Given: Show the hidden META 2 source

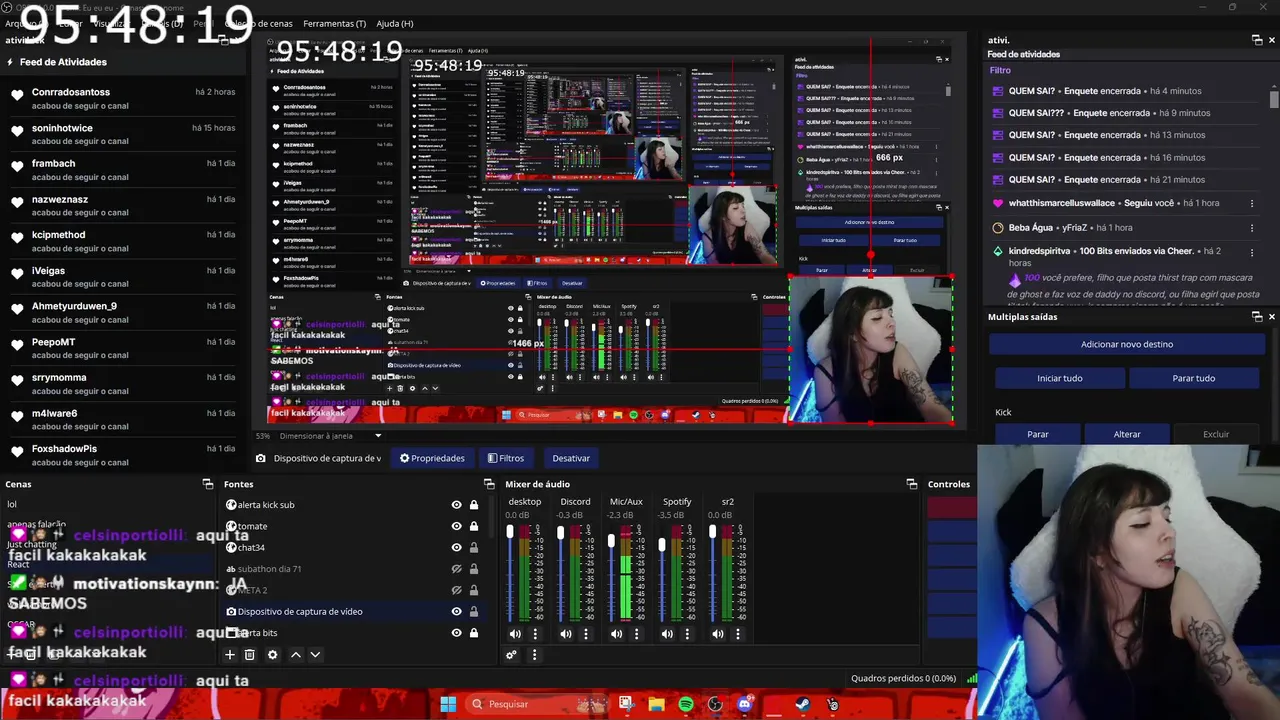Looking at the screenshot, I should point(456,590).
